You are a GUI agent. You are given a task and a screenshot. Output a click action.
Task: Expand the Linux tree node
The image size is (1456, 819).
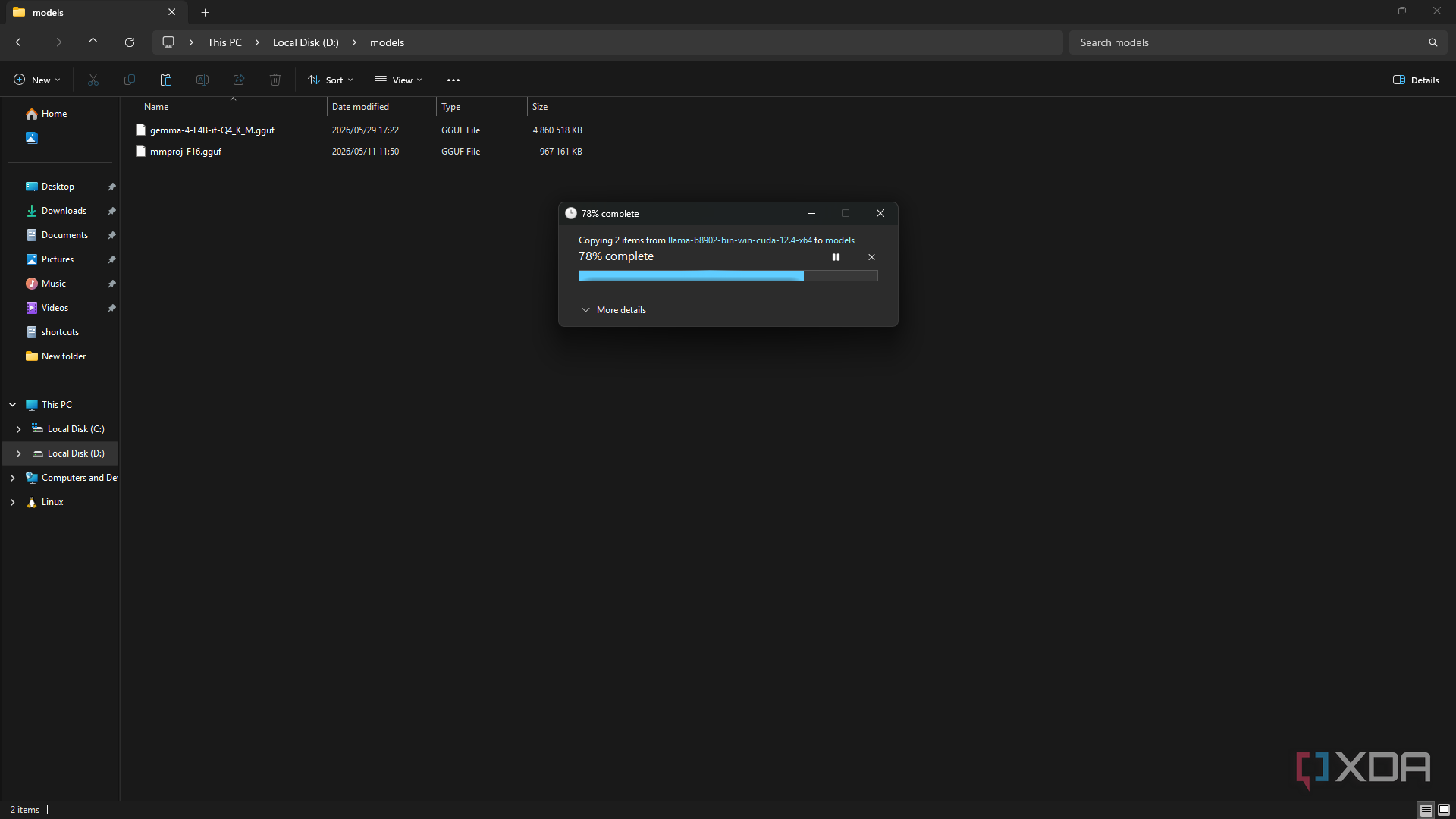13,502
